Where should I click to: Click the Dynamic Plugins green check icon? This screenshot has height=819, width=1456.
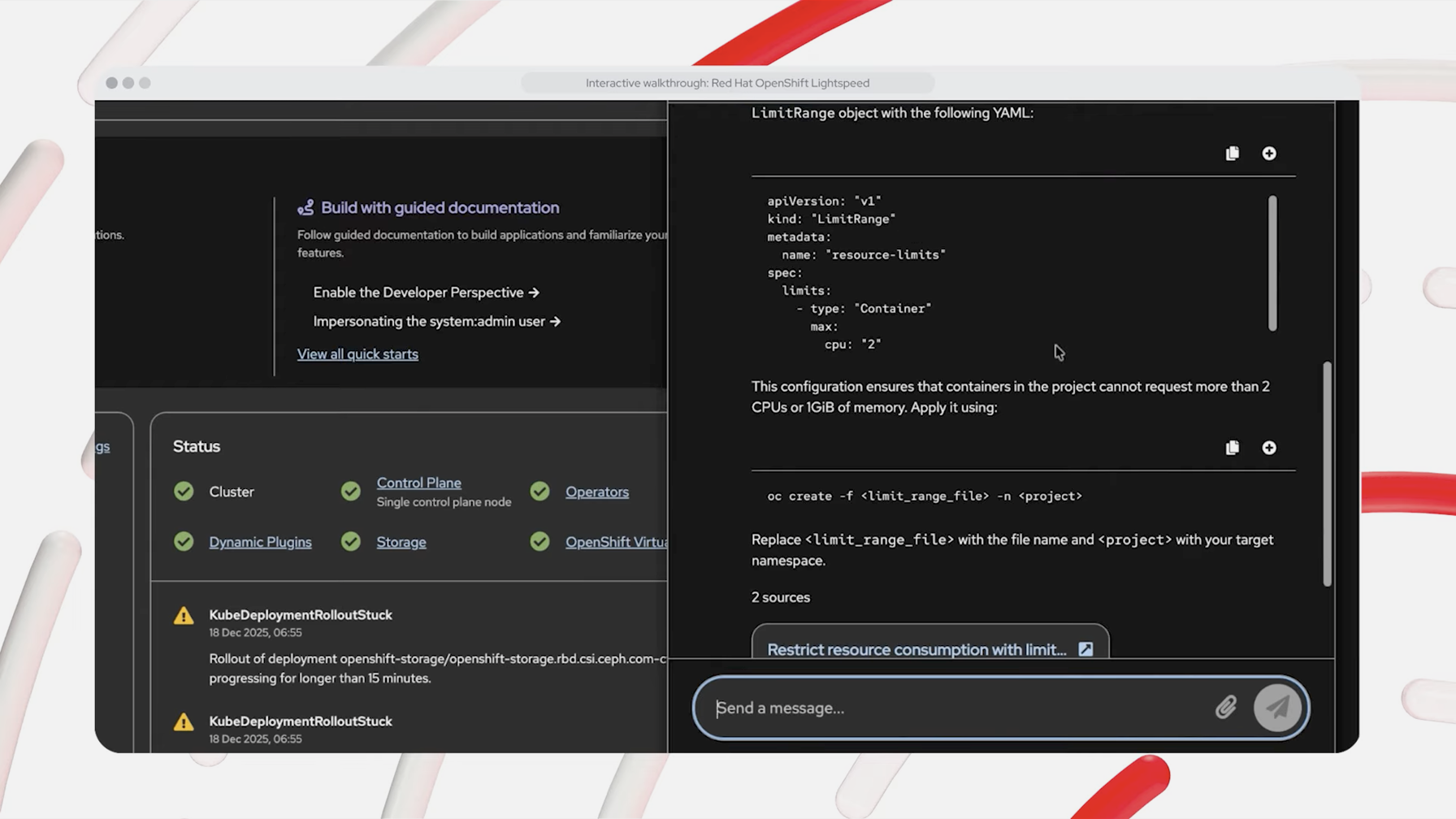click(184, 542)
